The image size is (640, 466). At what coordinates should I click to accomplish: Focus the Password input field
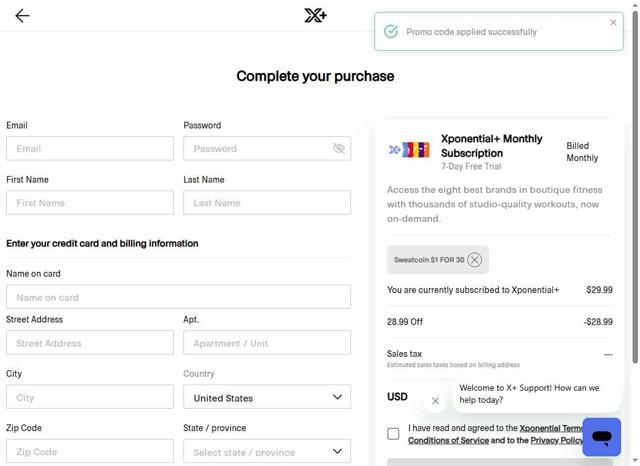click(267, 149)
